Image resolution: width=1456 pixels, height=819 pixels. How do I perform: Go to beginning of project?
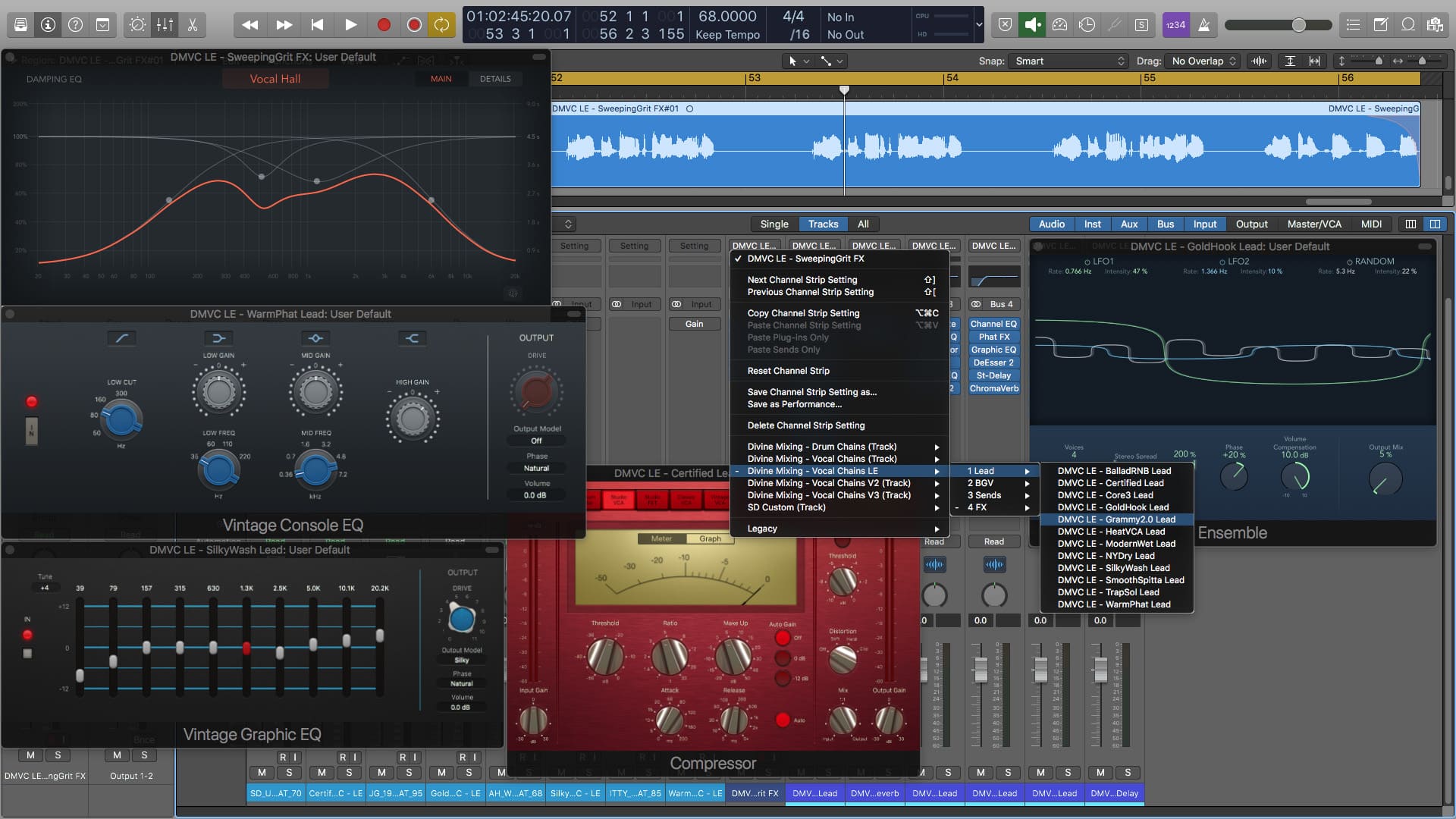coord(317,25)
